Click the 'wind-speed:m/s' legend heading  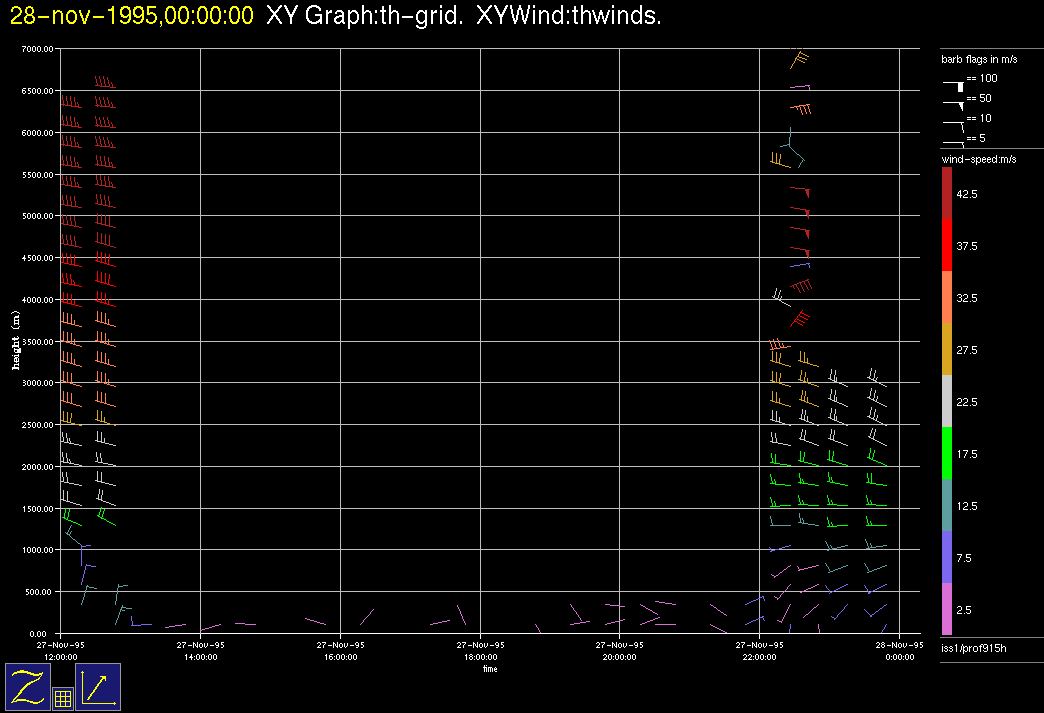[976, 160]
